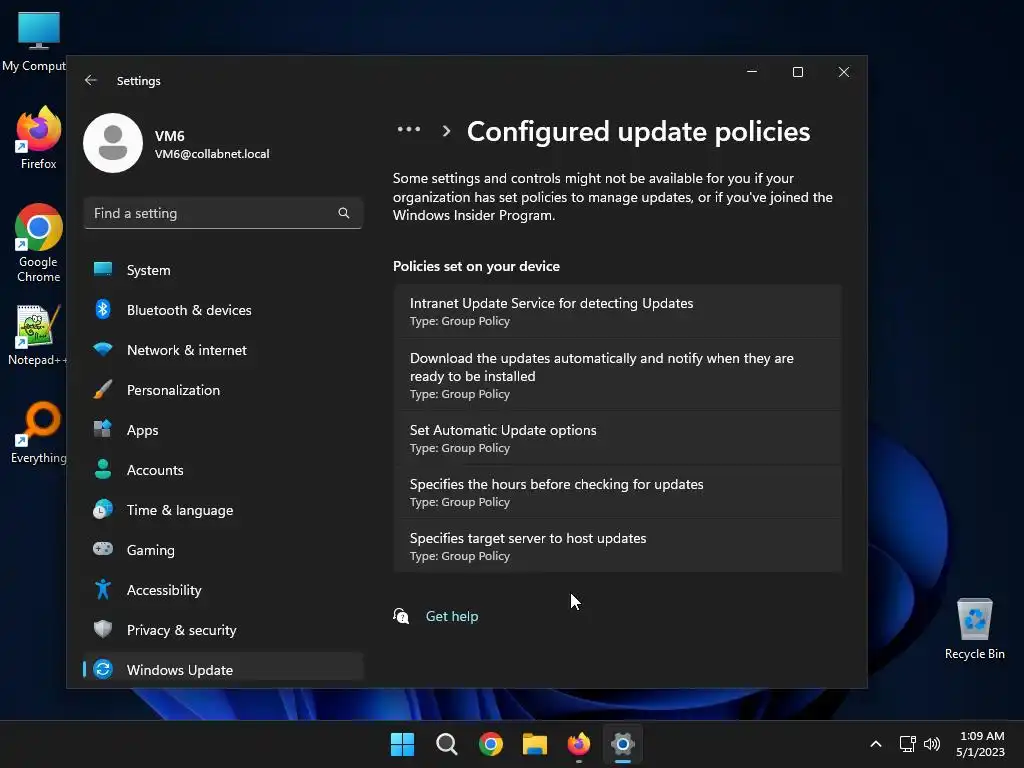Go to Privacy & security settings
This screenshot has height=768, width=1024.
[223, 630]
